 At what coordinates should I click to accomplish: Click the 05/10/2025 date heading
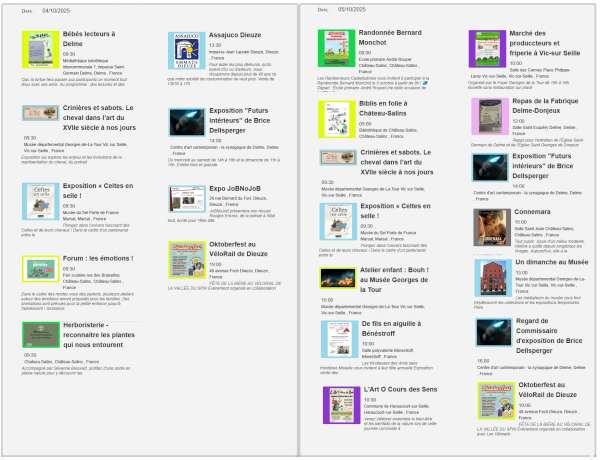(352, 9)
